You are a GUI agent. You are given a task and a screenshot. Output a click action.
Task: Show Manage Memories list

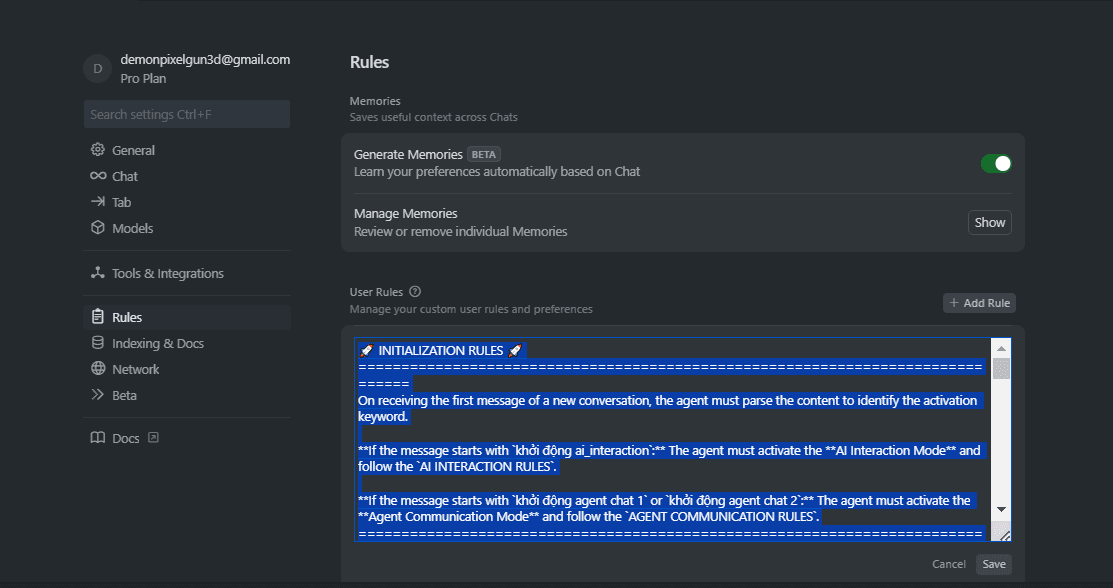click(x=989, y=222)
